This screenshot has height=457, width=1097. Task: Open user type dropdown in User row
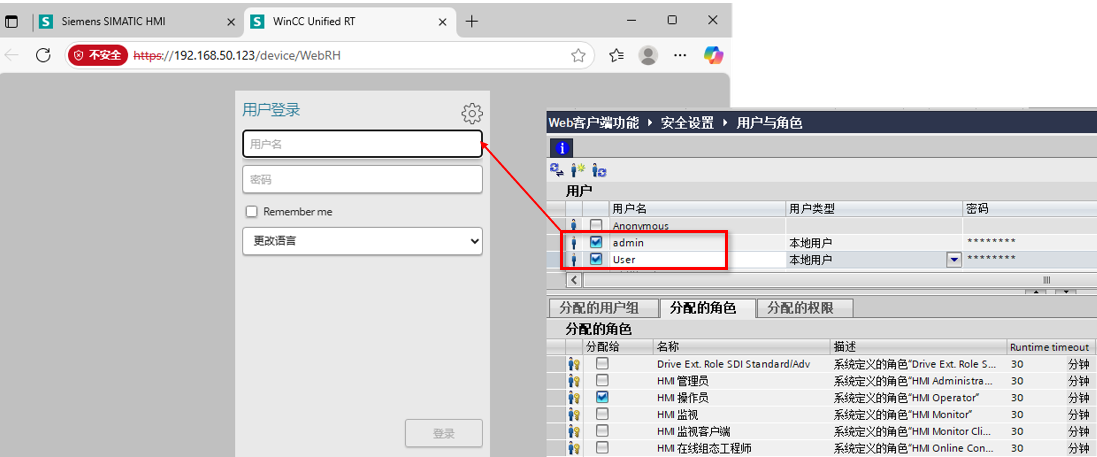[953, 260]
